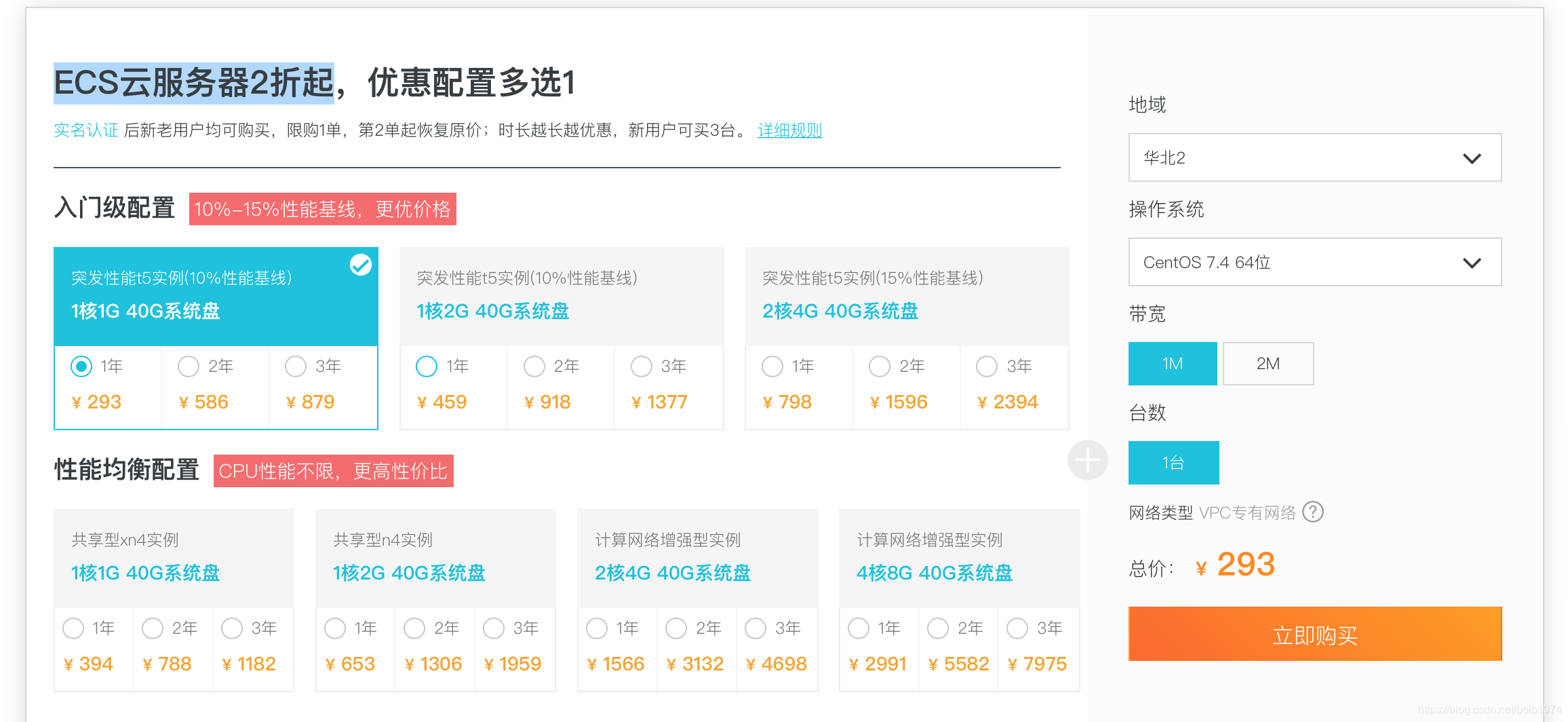This screenshot has width=1568, height=722.
Task: Click the chevron arrow of the CentOS dropdown
Action: pyautogui.click(x=1472, y=263)
